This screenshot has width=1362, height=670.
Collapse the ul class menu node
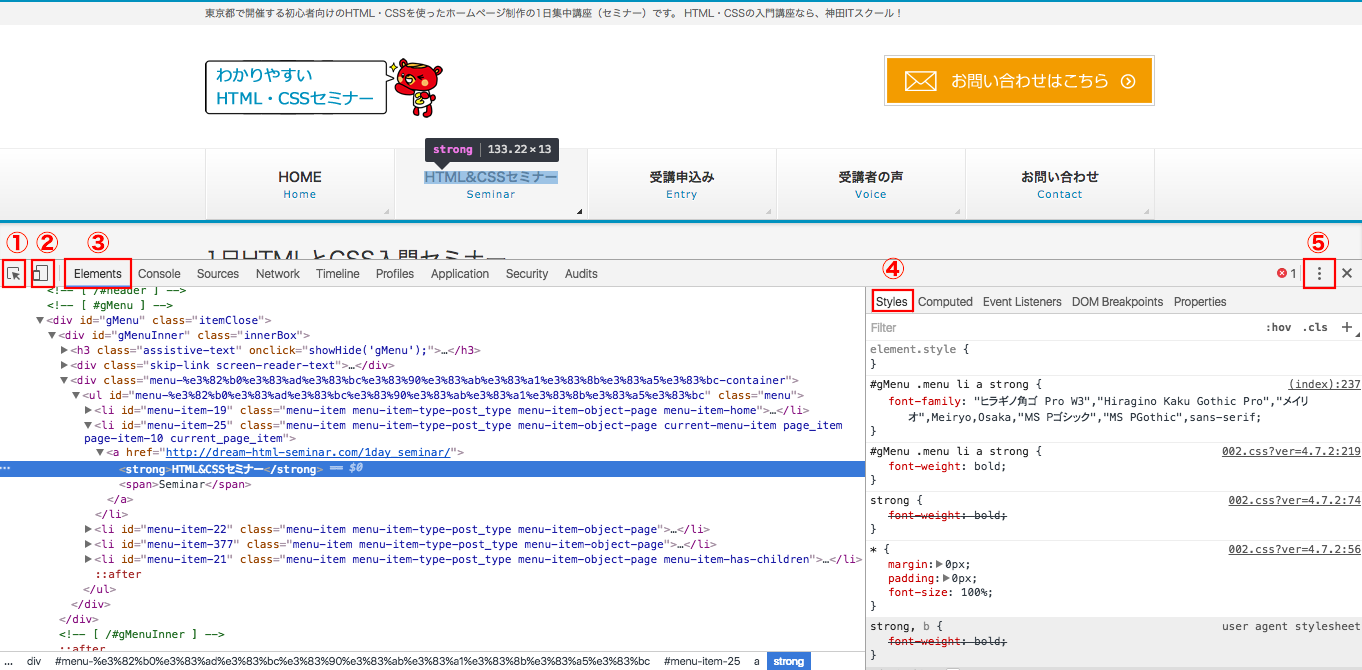pyautogui.click(x=76, y=396)
